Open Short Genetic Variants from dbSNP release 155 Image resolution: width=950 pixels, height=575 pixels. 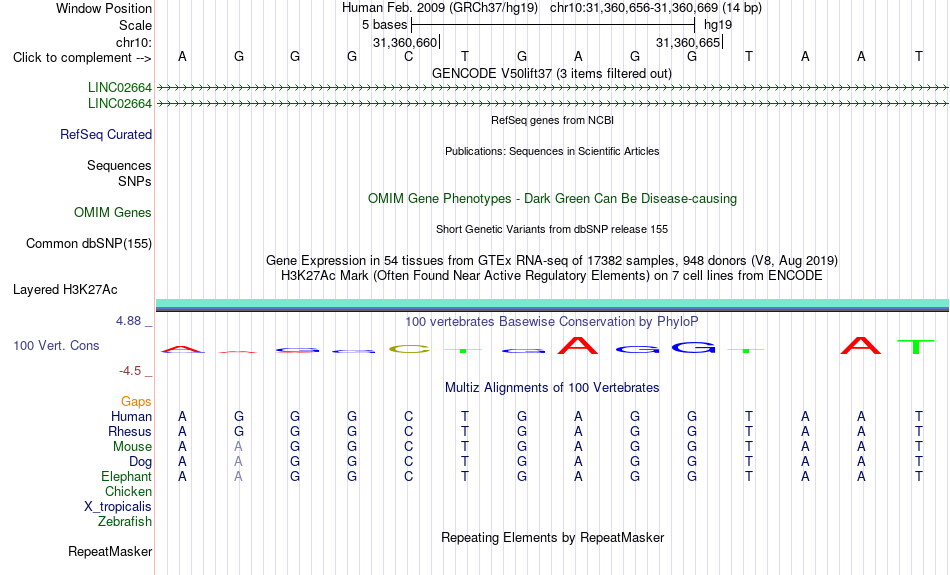pos(552,229)
